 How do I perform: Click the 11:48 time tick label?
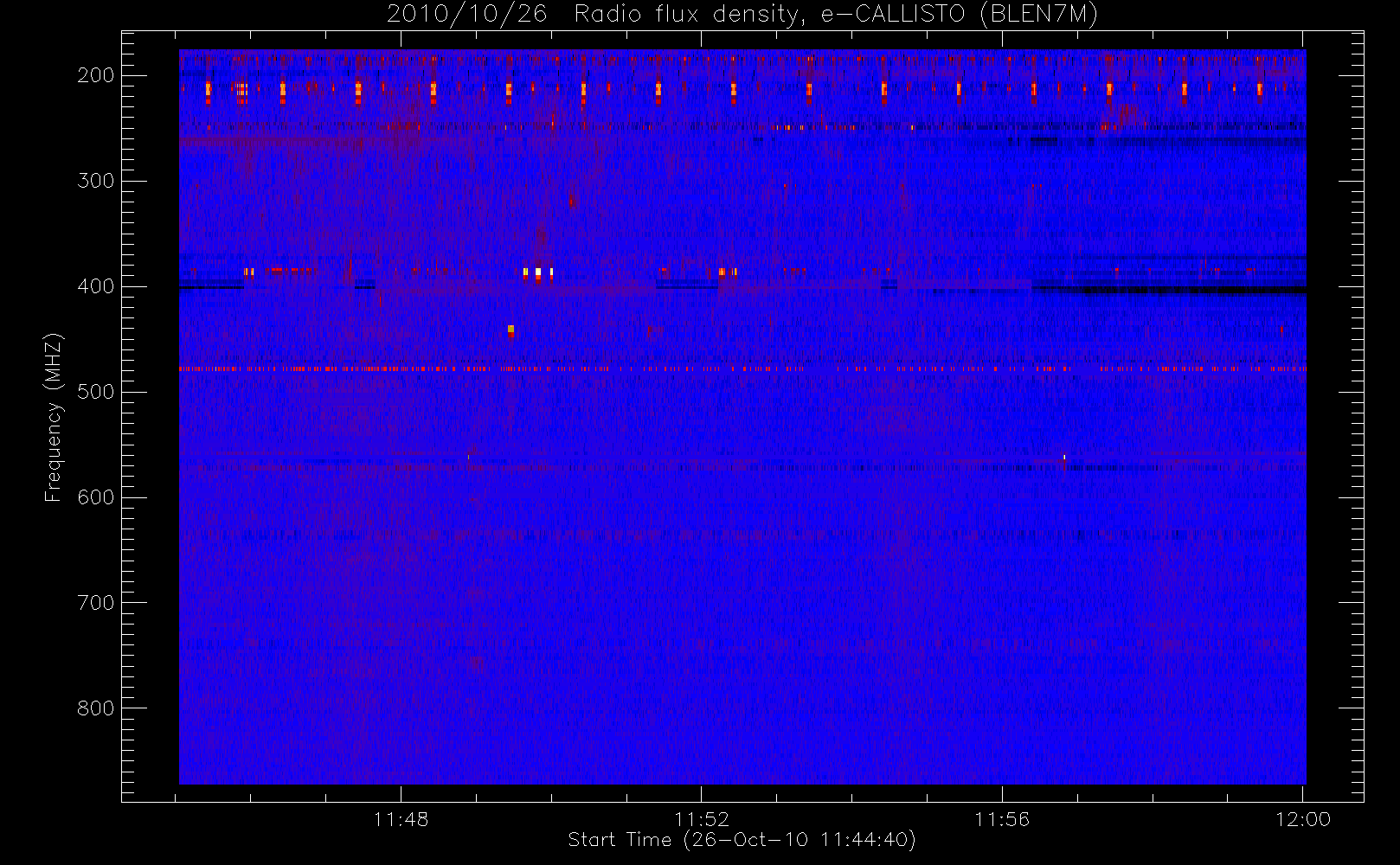coord(401,819)
